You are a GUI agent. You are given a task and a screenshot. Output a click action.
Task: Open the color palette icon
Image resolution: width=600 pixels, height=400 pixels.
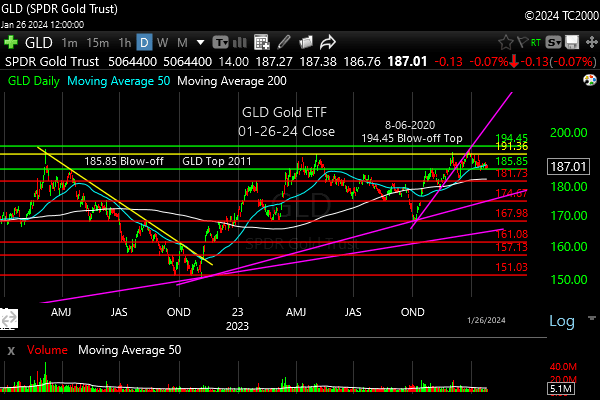pyautogui.click(x=590, y=80)
